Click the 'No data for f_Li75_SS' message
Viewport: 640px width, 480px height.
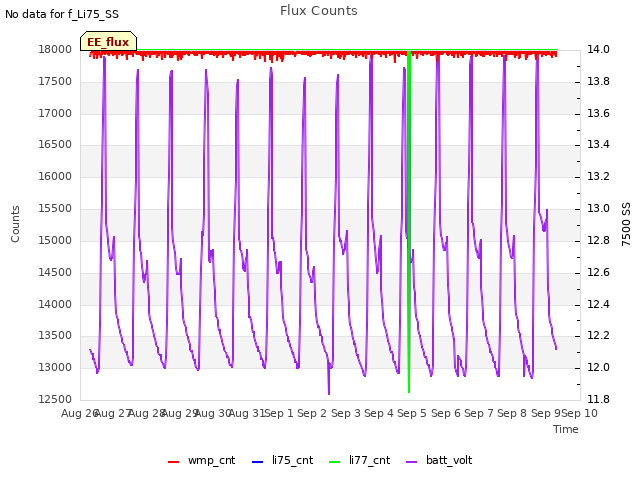62,14
